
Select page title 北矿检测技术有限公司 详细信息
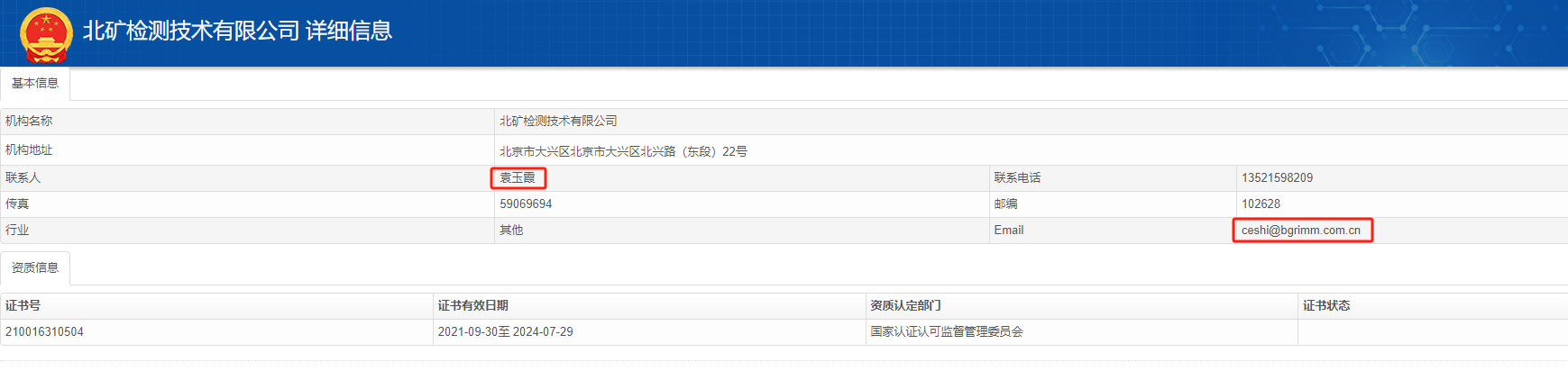(237, 31)
